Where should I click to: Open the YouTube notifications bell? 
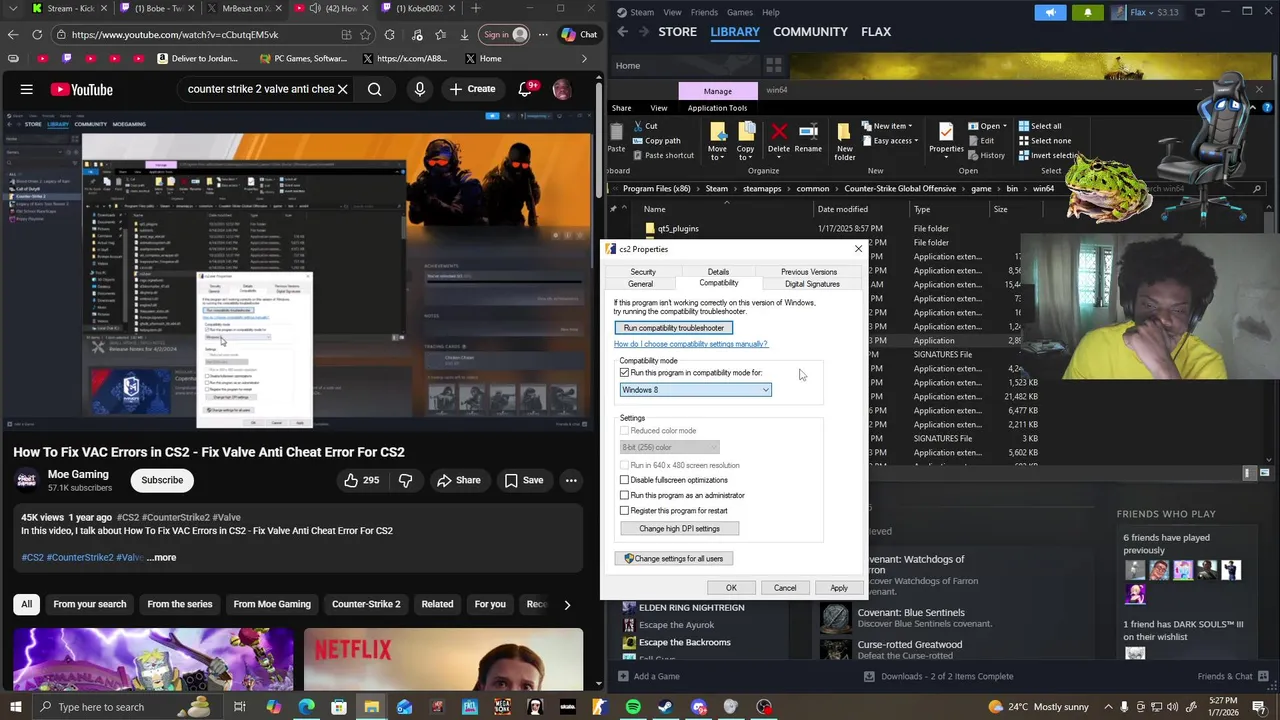coord(525,89)
